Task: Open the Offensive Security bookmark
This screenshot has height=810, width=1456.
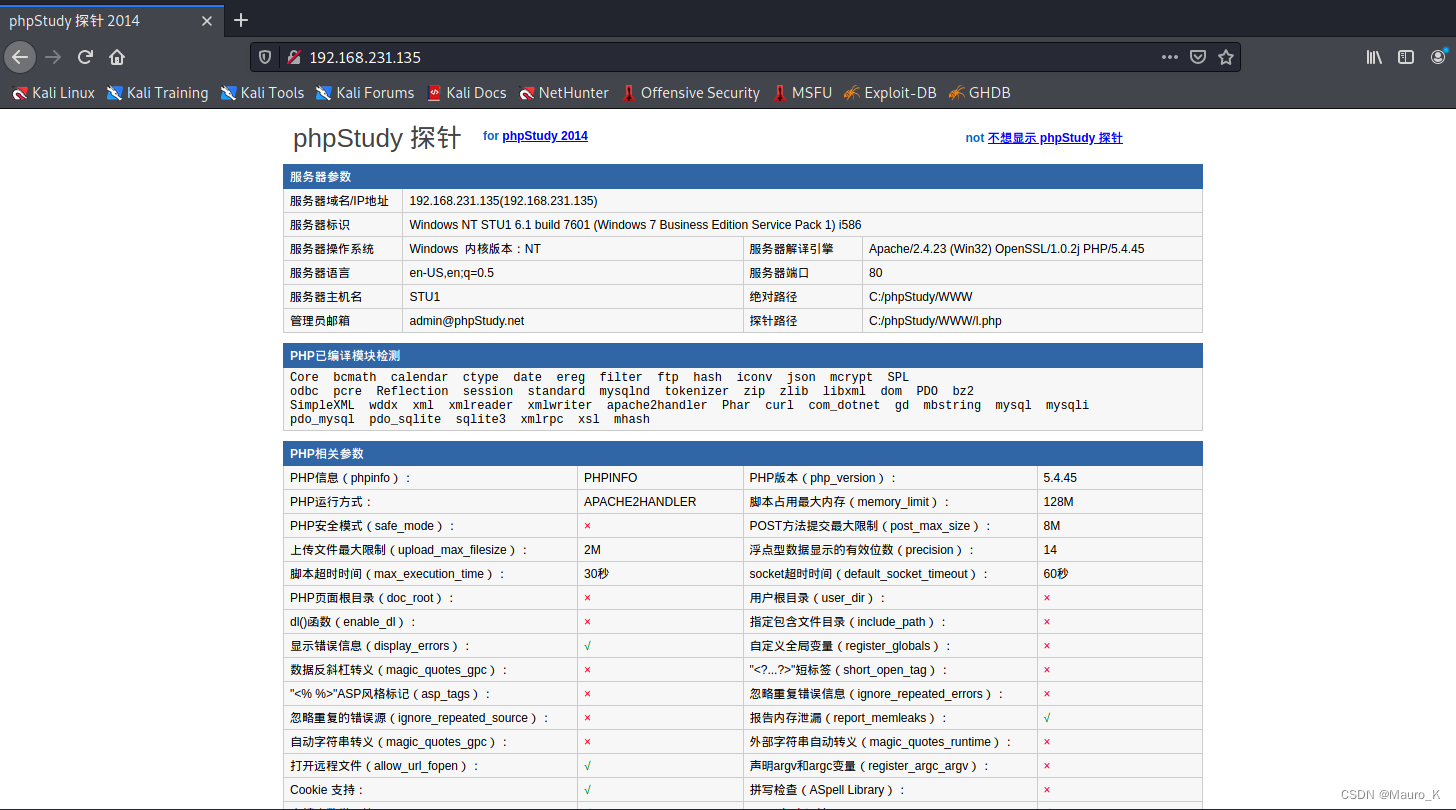Action: 690,93
